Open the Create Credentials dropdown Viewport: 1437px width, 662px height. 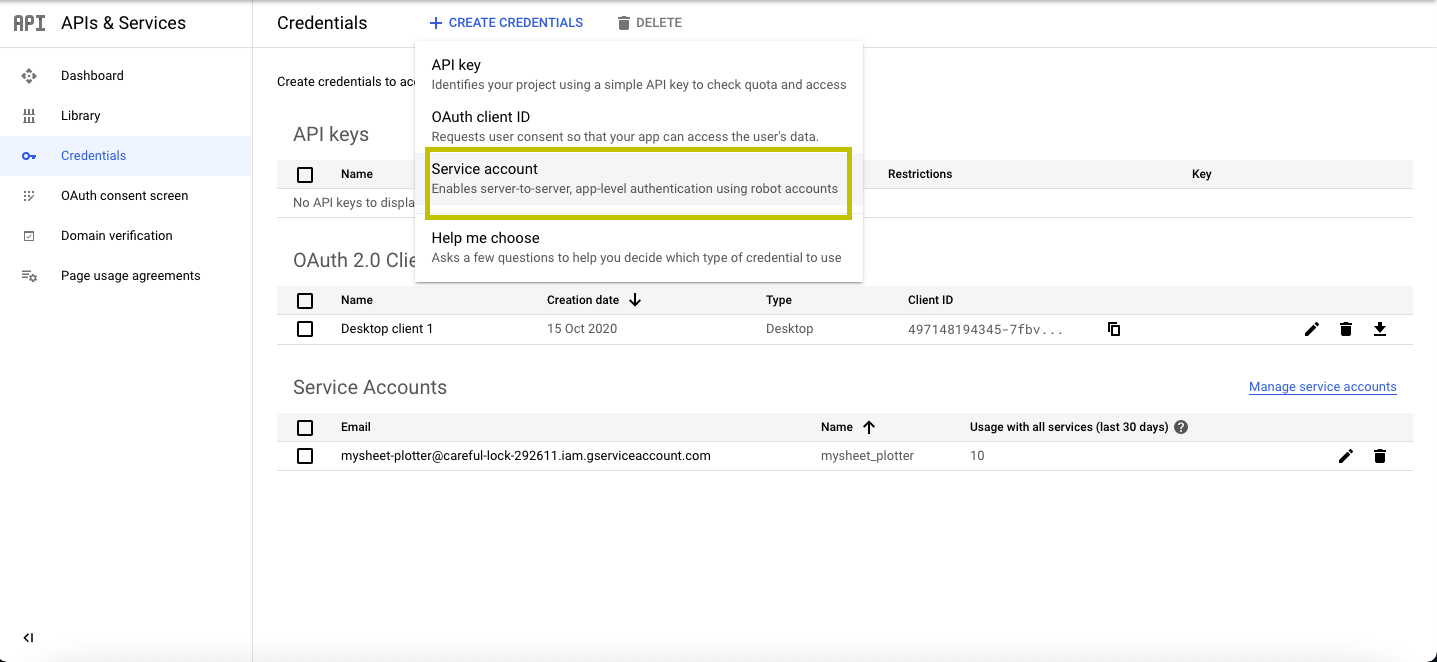pos(506,23)
